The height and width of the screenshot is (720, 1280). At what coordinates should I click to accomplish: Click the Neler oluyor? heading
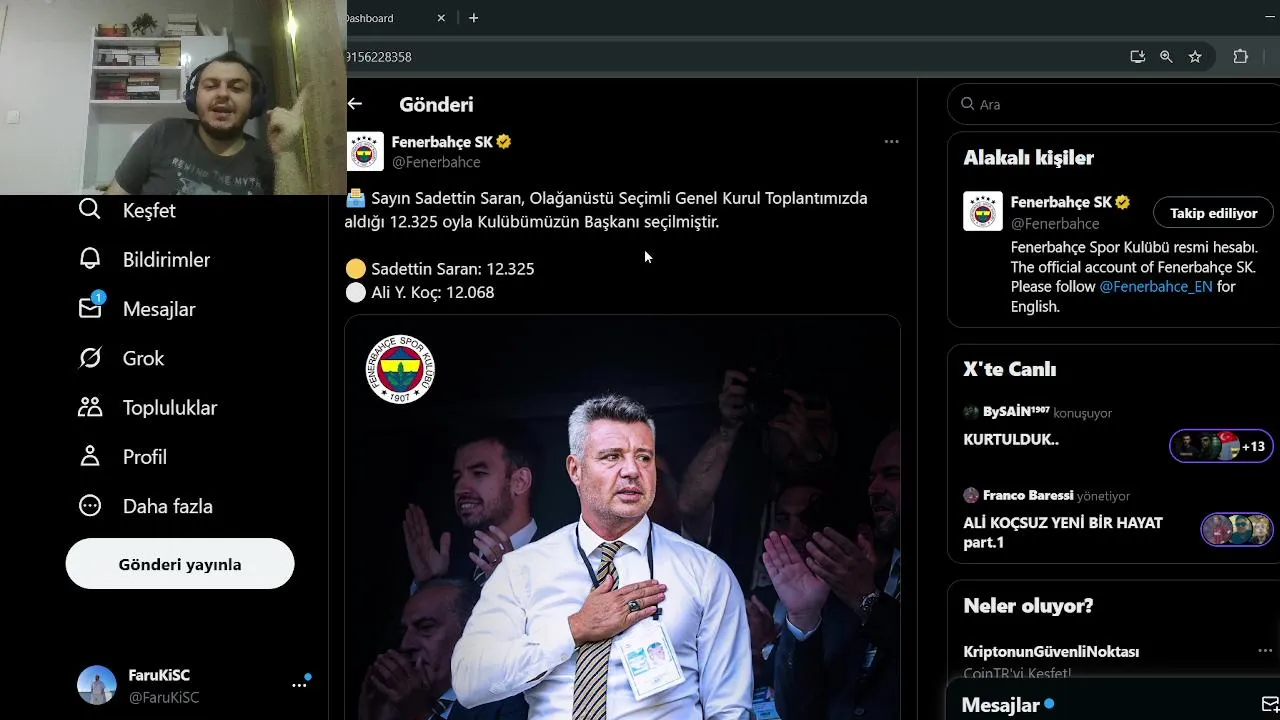(x=1028, y=606)
